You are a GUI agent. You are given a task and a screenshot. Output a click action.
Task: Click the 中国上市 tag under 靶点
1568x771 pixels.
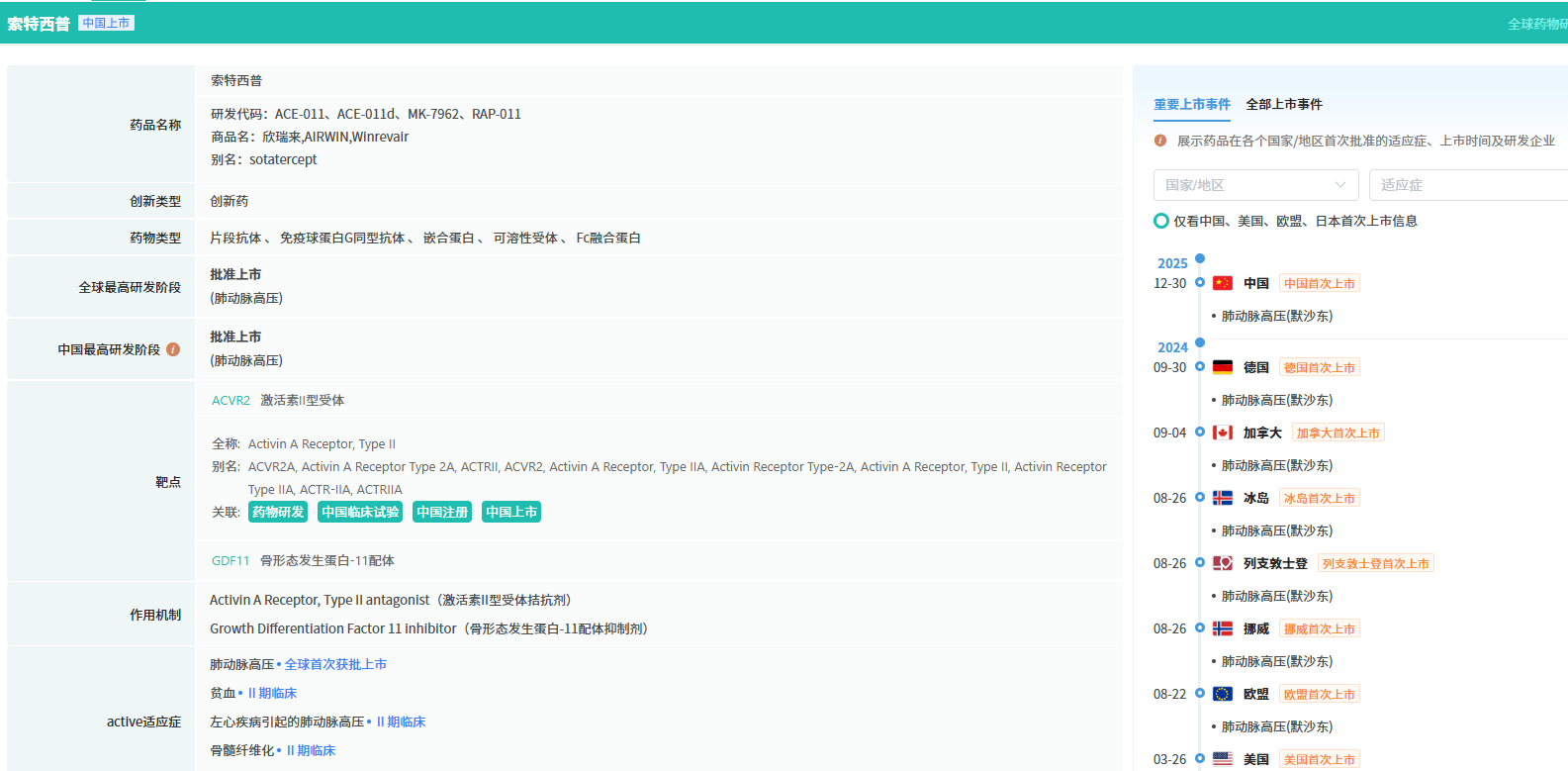point(511,512)
